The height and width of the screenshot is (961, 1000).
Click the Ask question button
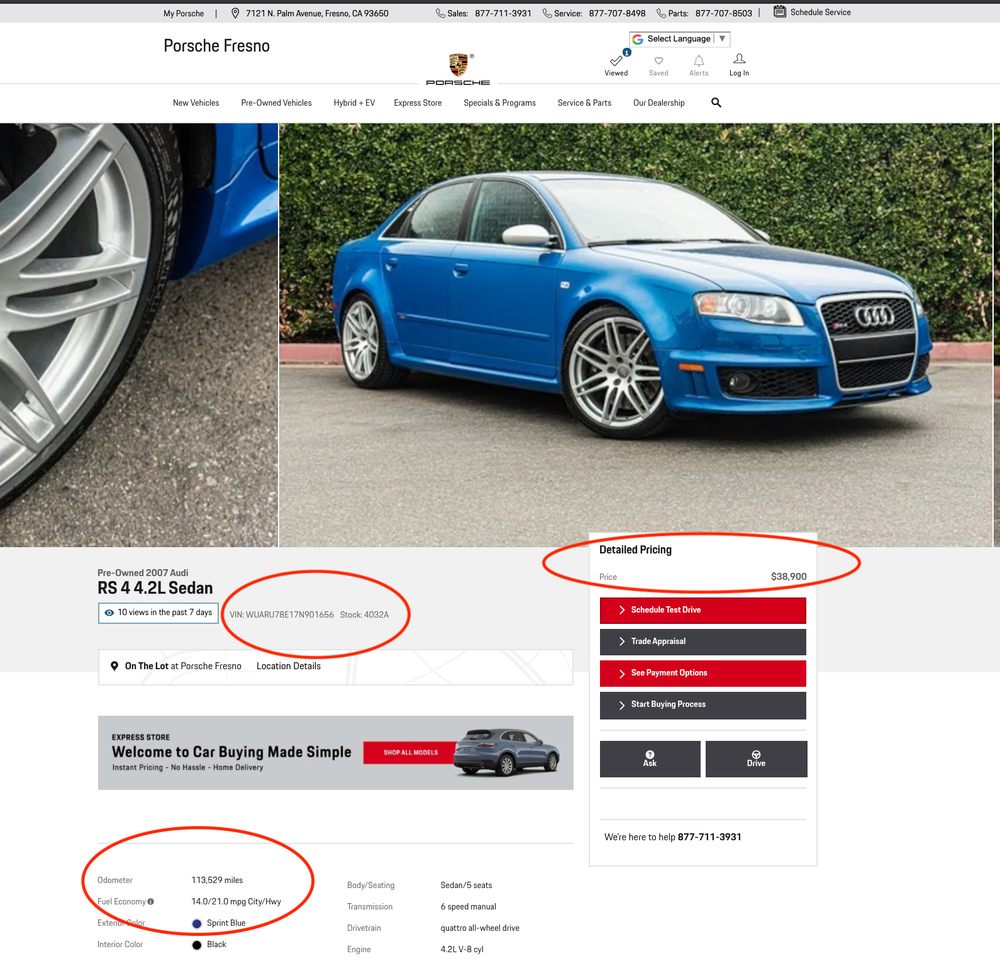(x=650, y=759)
